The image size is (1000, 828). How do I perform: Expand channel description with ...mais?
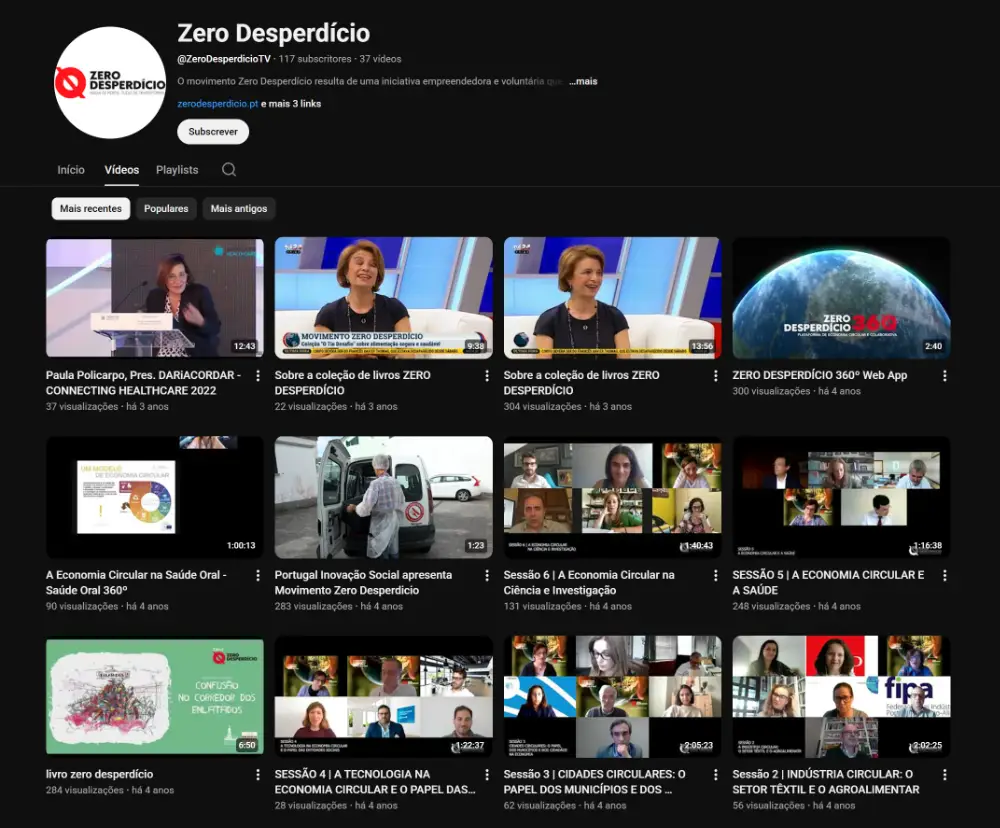pyautogui.click(x=583, y=81)
